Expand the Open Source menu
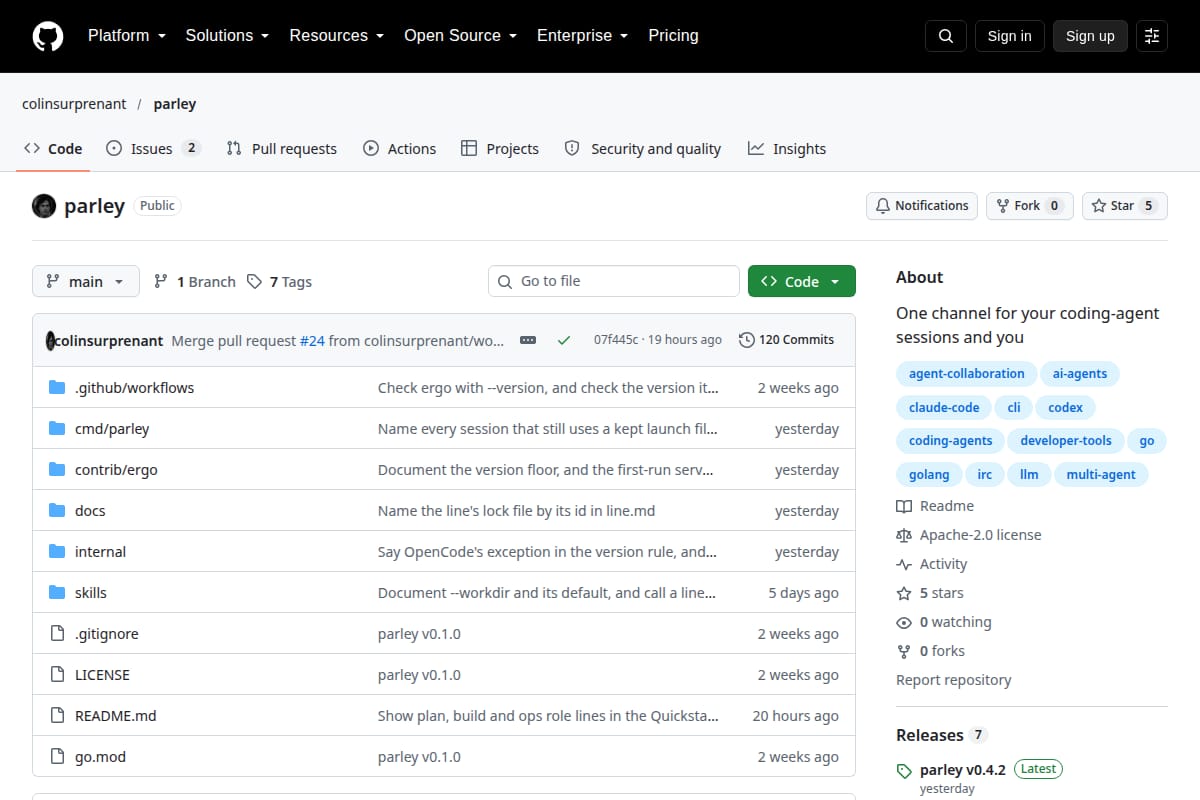1200x800 pixels. [x=460, y=36]
